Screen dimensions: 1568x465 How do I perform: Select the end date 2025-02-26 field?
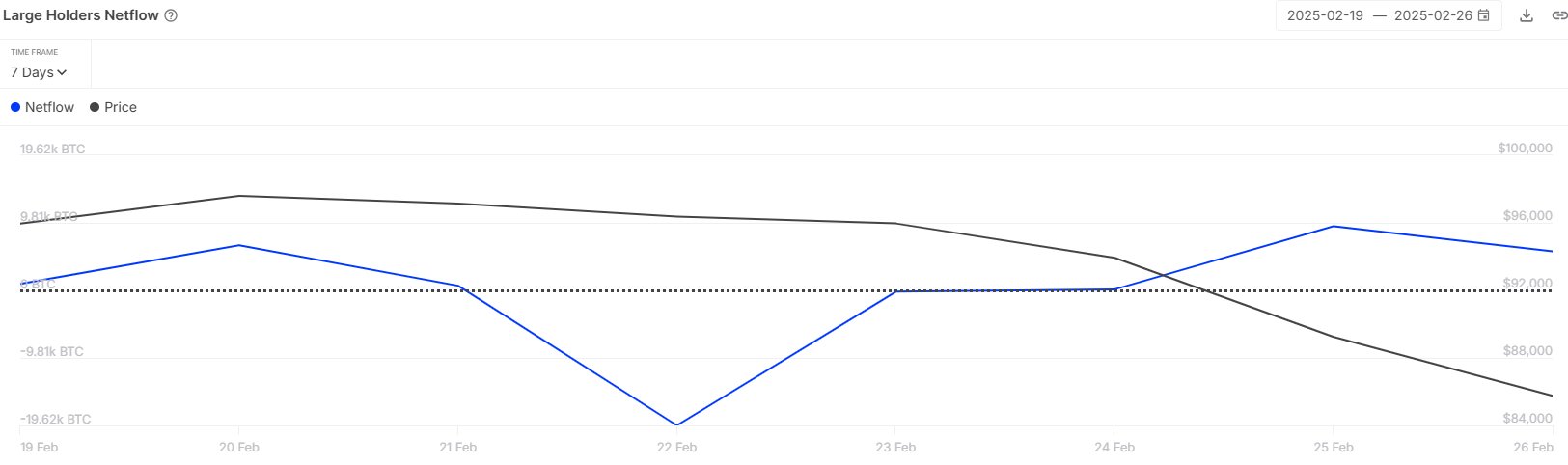(1432, 15)
